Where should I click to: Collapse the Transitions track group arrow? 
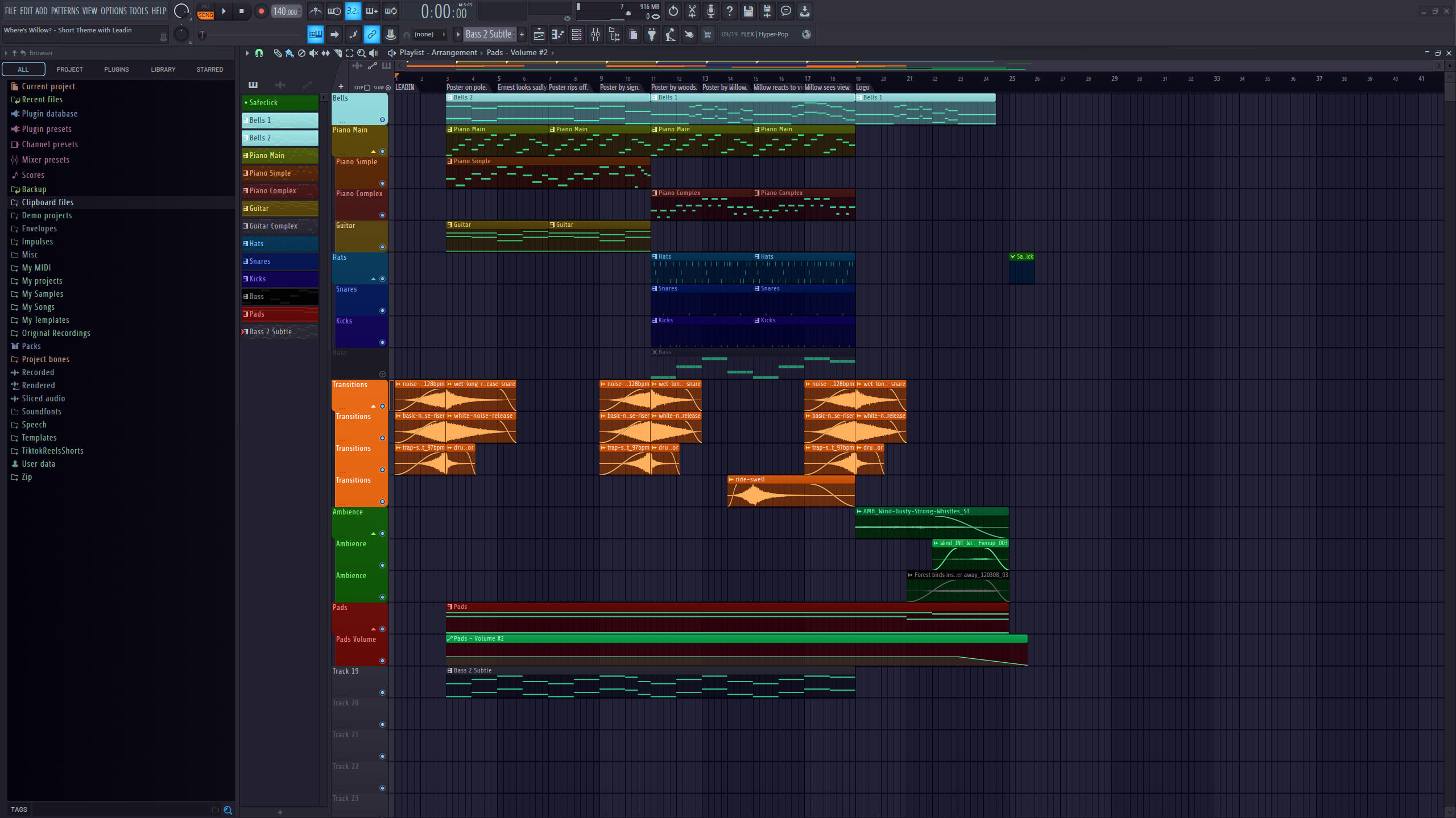coord(373,406)
